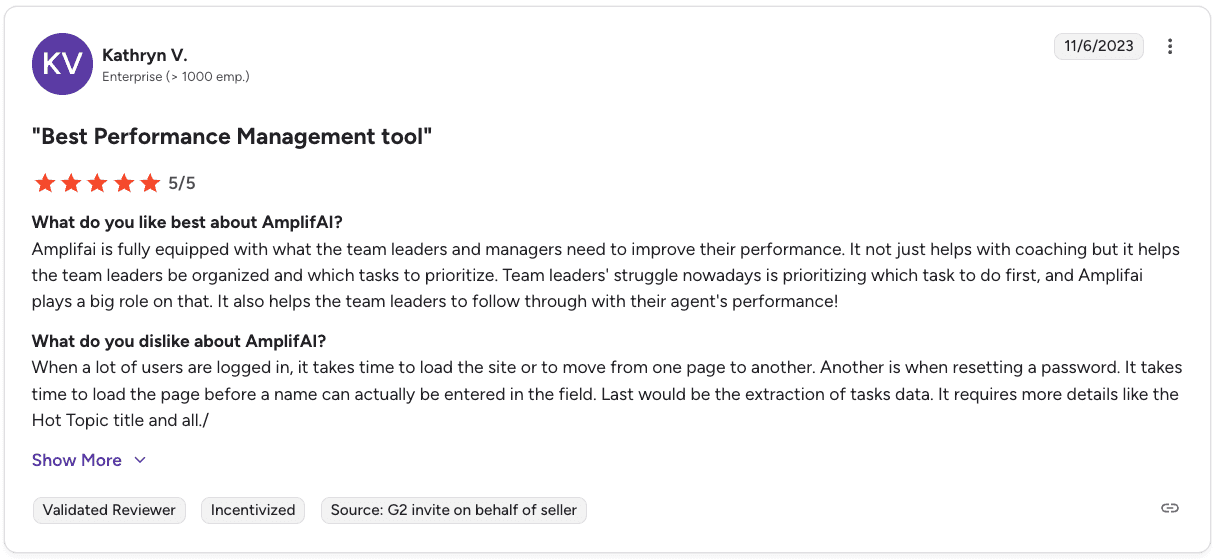Click chevron beside Show More
The width and height of the screenshot is (1218, 559).
[x=140, y=460]
